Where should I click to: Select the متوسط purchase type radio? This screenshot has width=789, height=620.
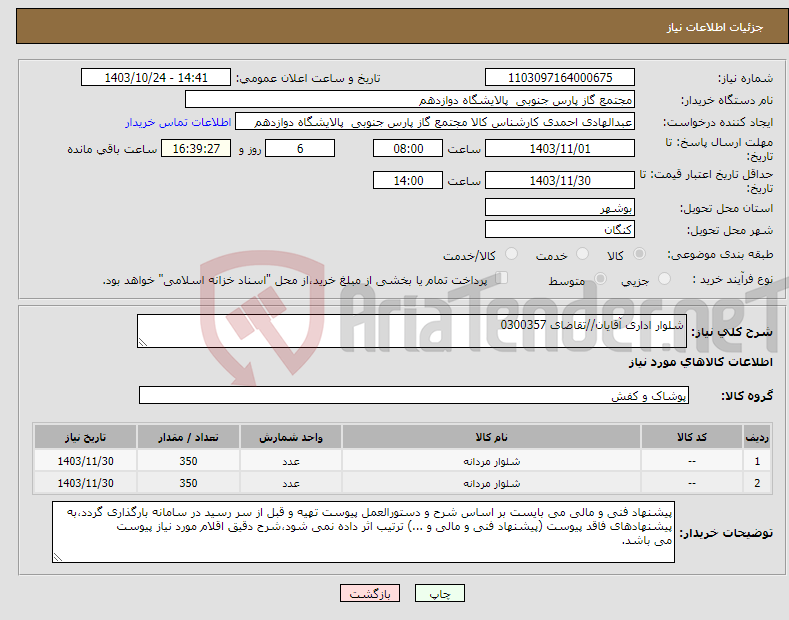600,279
